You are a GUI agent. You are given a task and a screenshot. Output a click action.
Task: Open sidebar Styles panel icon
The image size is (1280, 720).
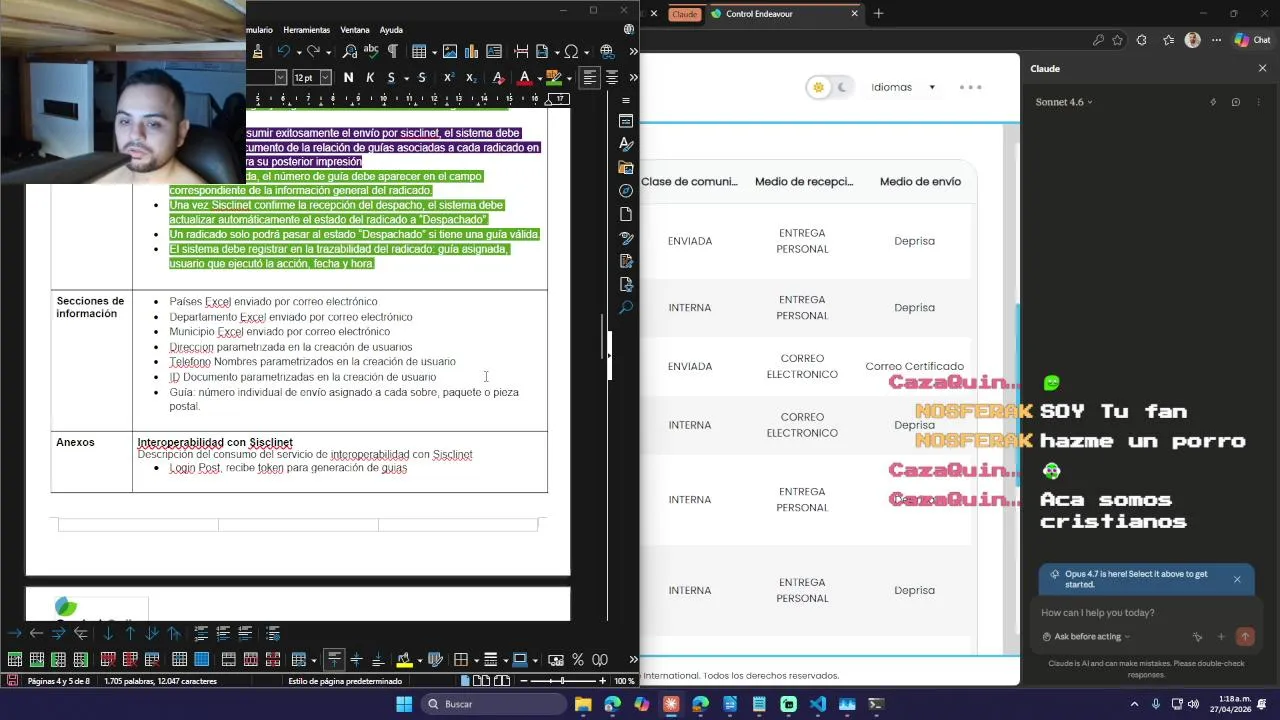coord(626,145)
